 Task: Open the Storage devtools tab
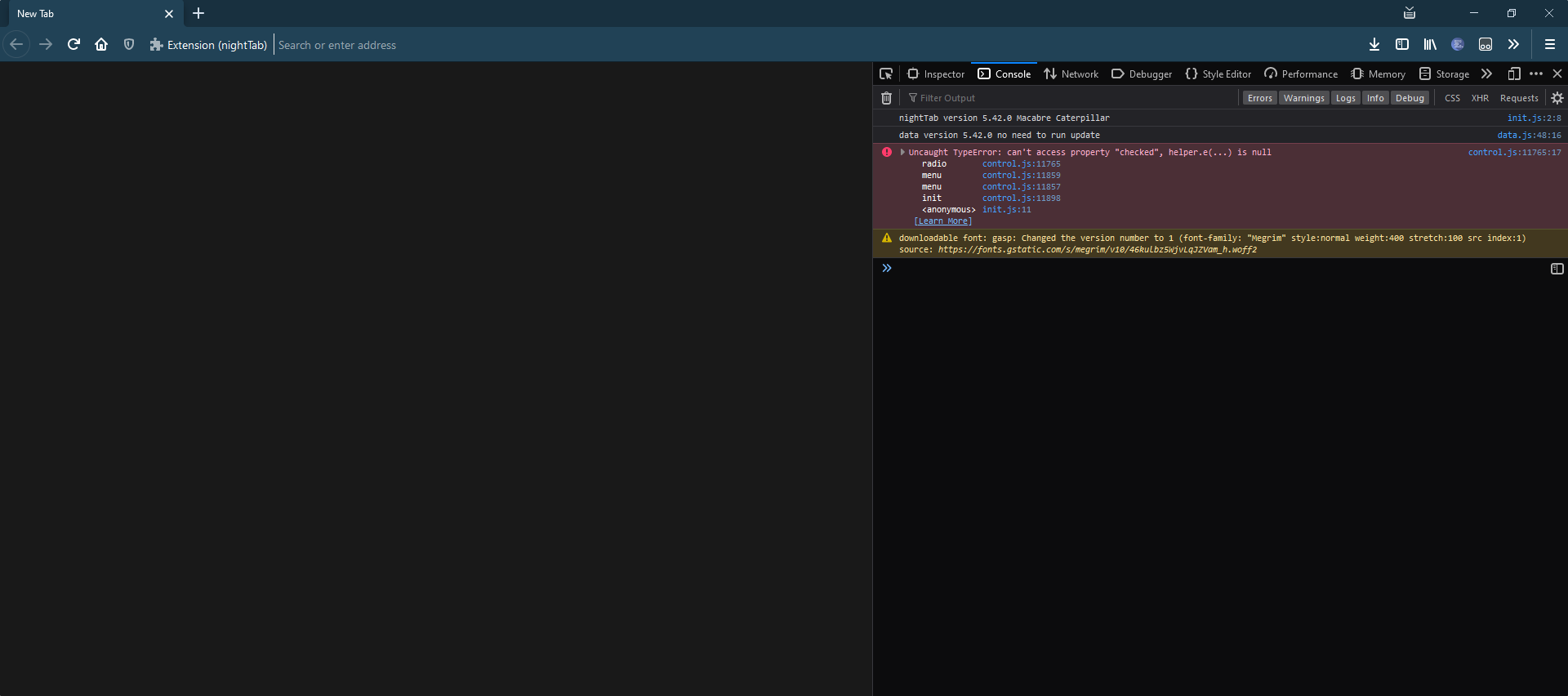[1445, 74]
